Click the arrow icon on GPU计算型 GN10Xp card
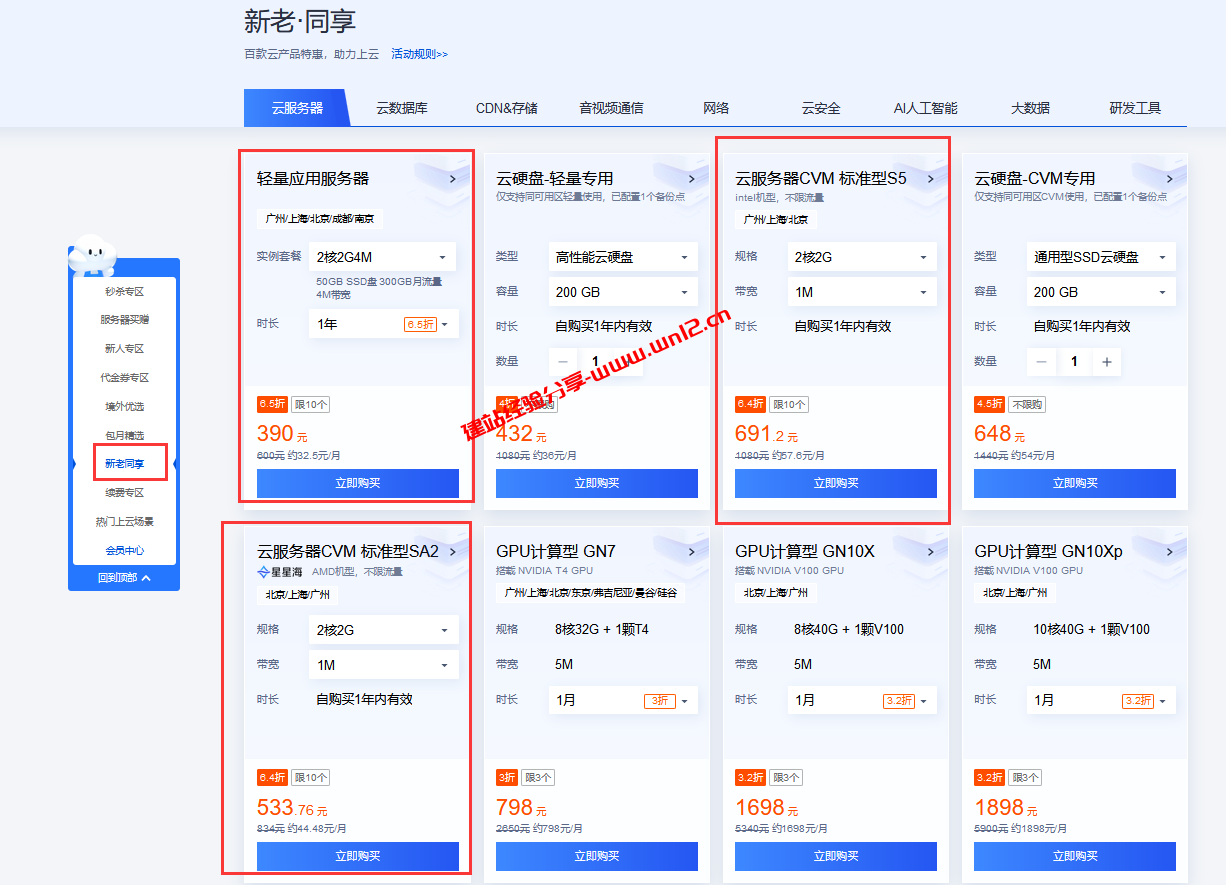Screen dimensions: 1226x885 1168,551
